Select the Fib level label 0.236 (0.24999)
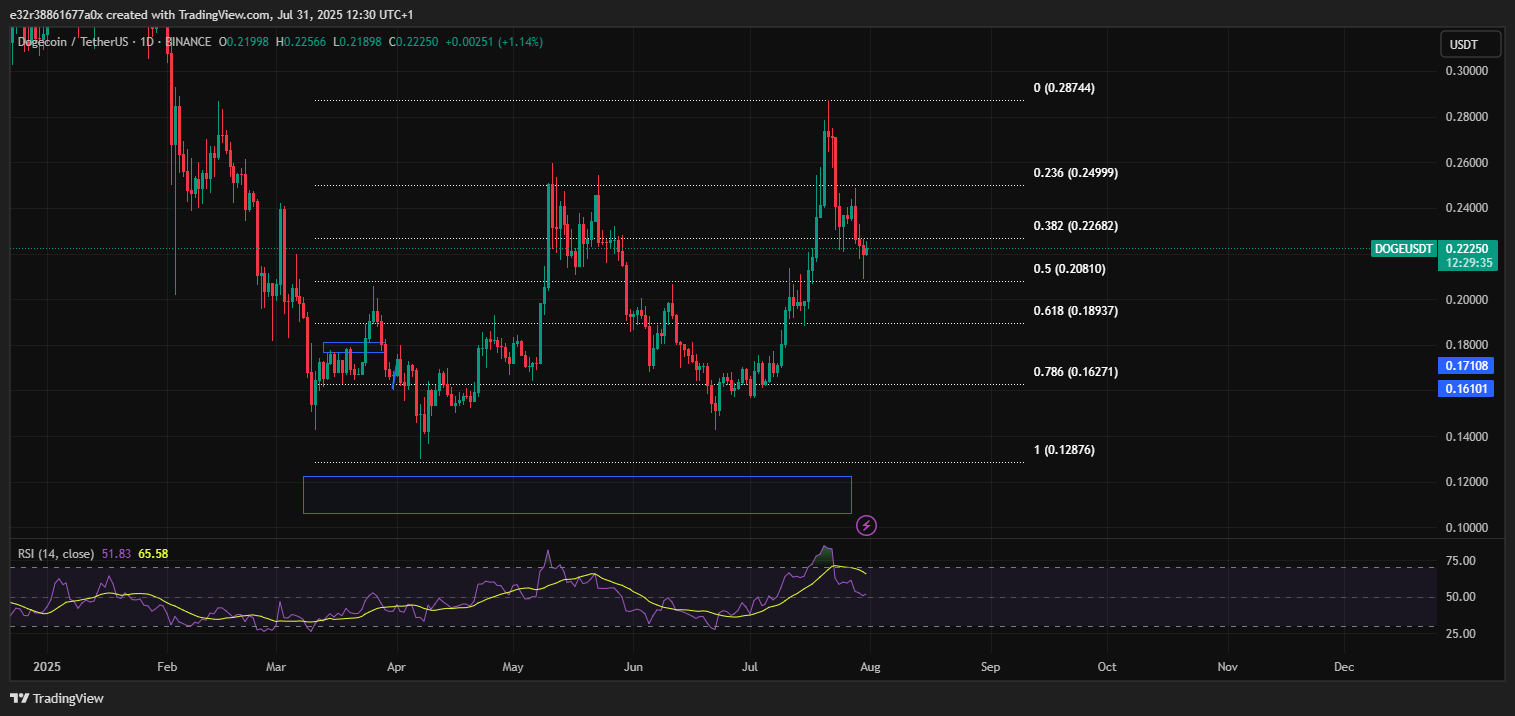 pos(1075,173)
